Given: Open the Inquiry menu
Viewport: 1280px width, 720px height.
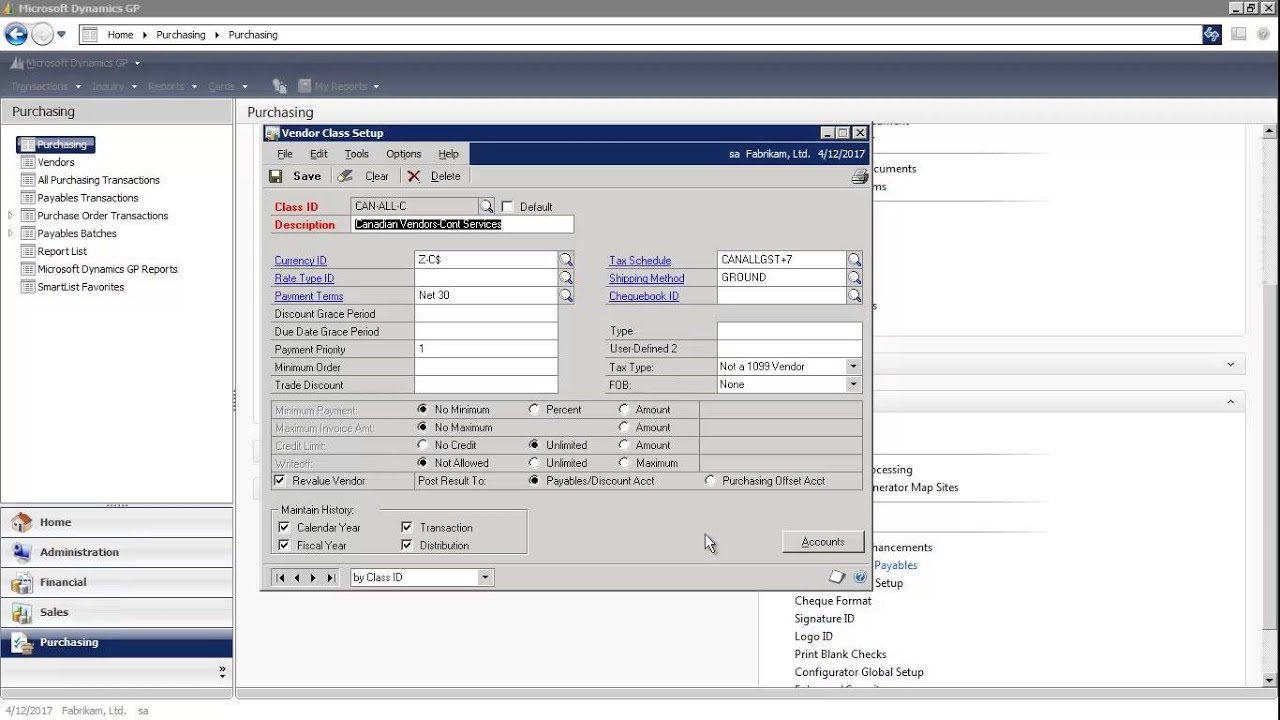Looking at the screenshot, I should 113,86.
